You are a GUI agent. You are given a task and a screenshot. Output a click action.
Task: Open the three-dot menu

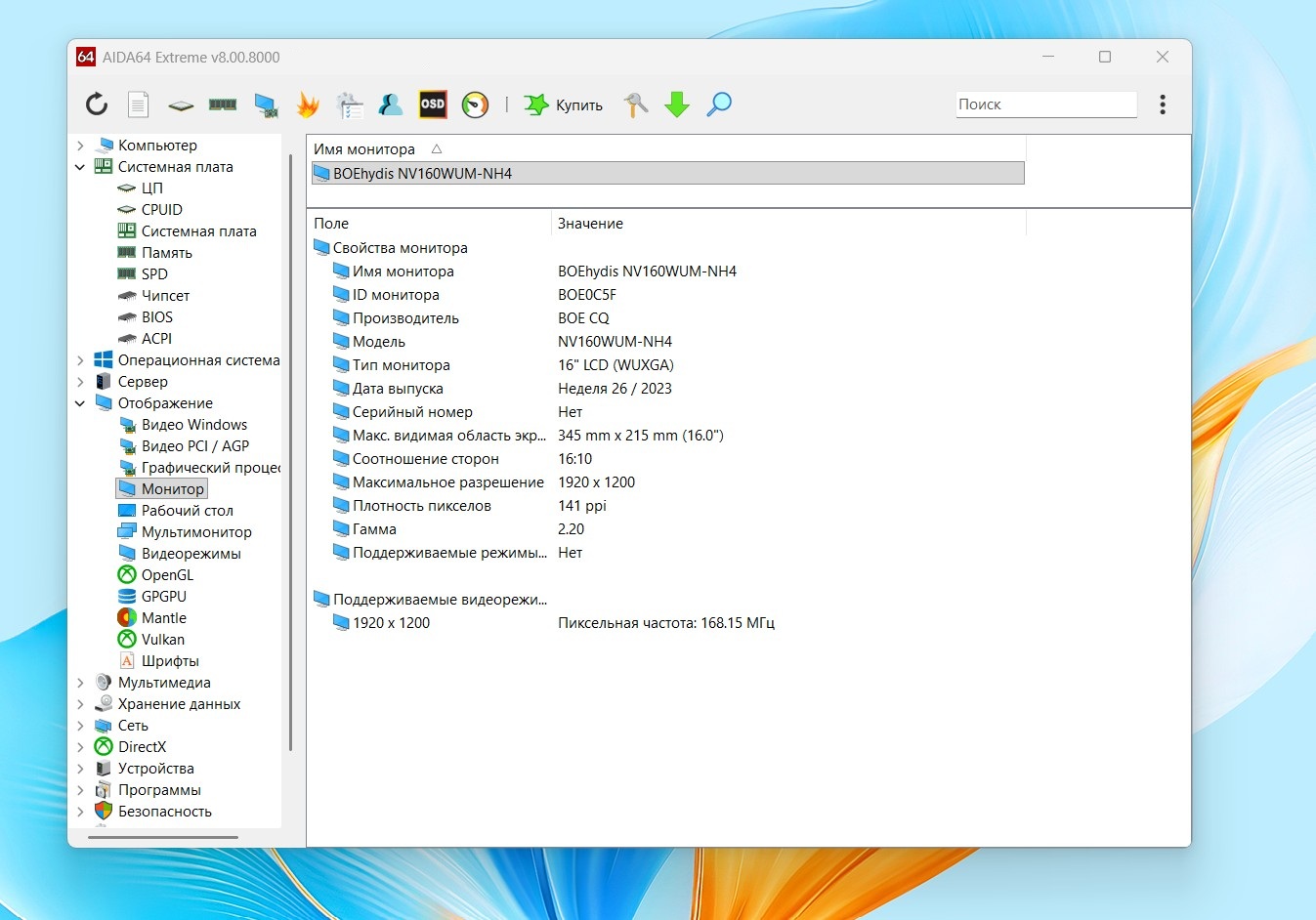(1163, 105)
